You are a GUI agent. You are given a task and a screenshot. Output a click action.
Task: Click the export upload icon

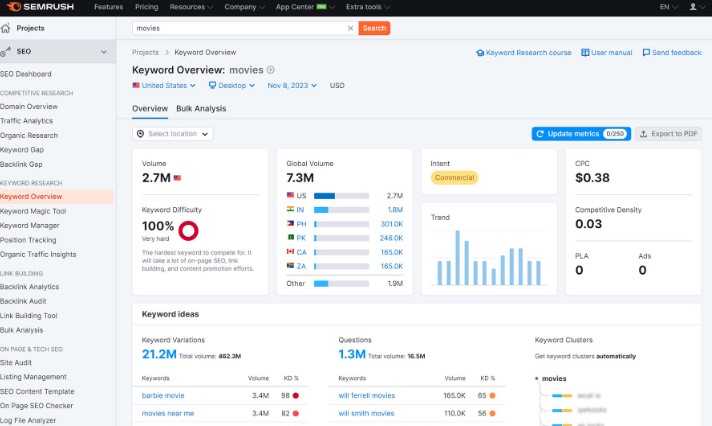pos(643,134)
